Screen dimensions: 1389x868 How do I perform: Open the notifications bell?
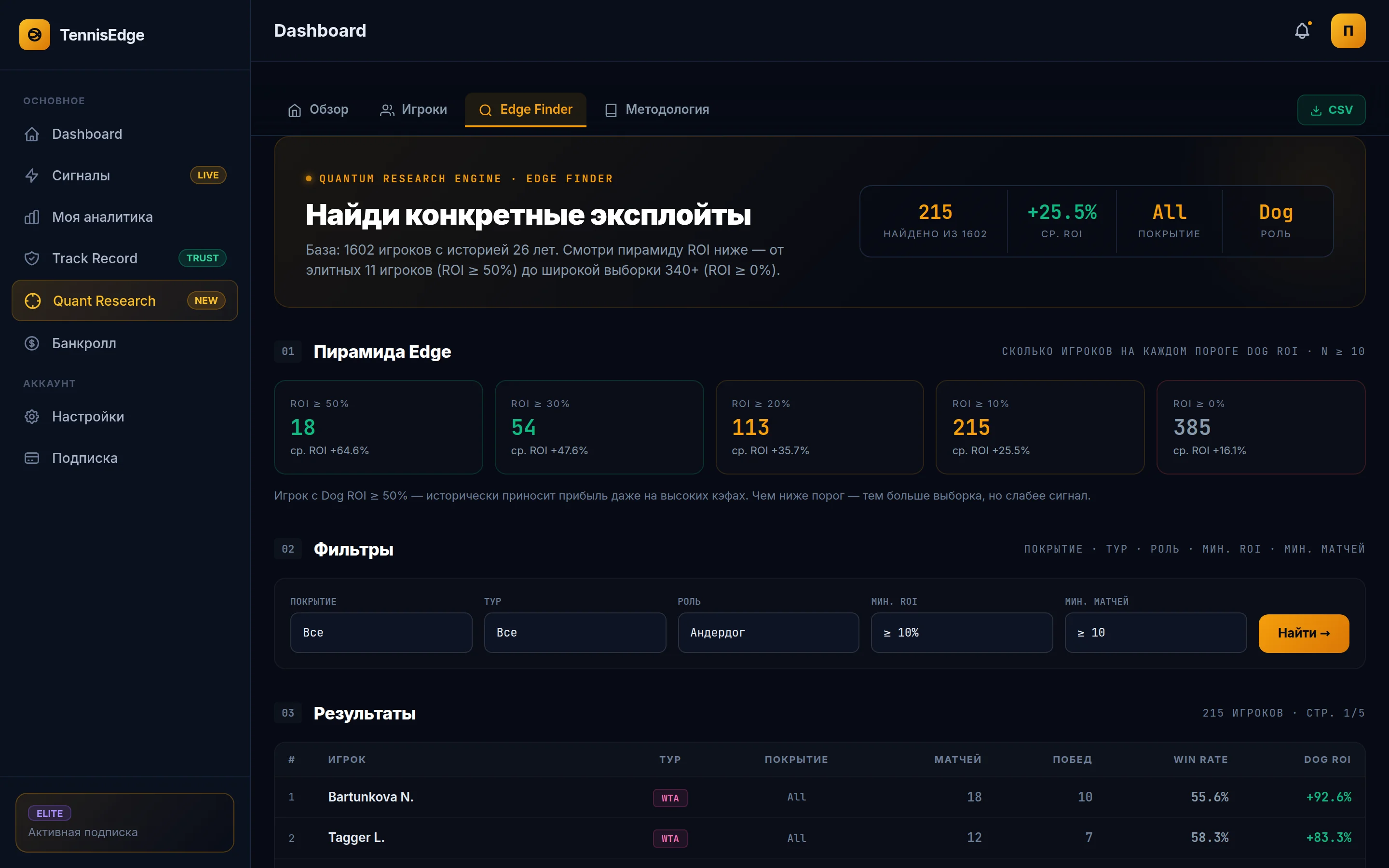[x=1302, y=30]
